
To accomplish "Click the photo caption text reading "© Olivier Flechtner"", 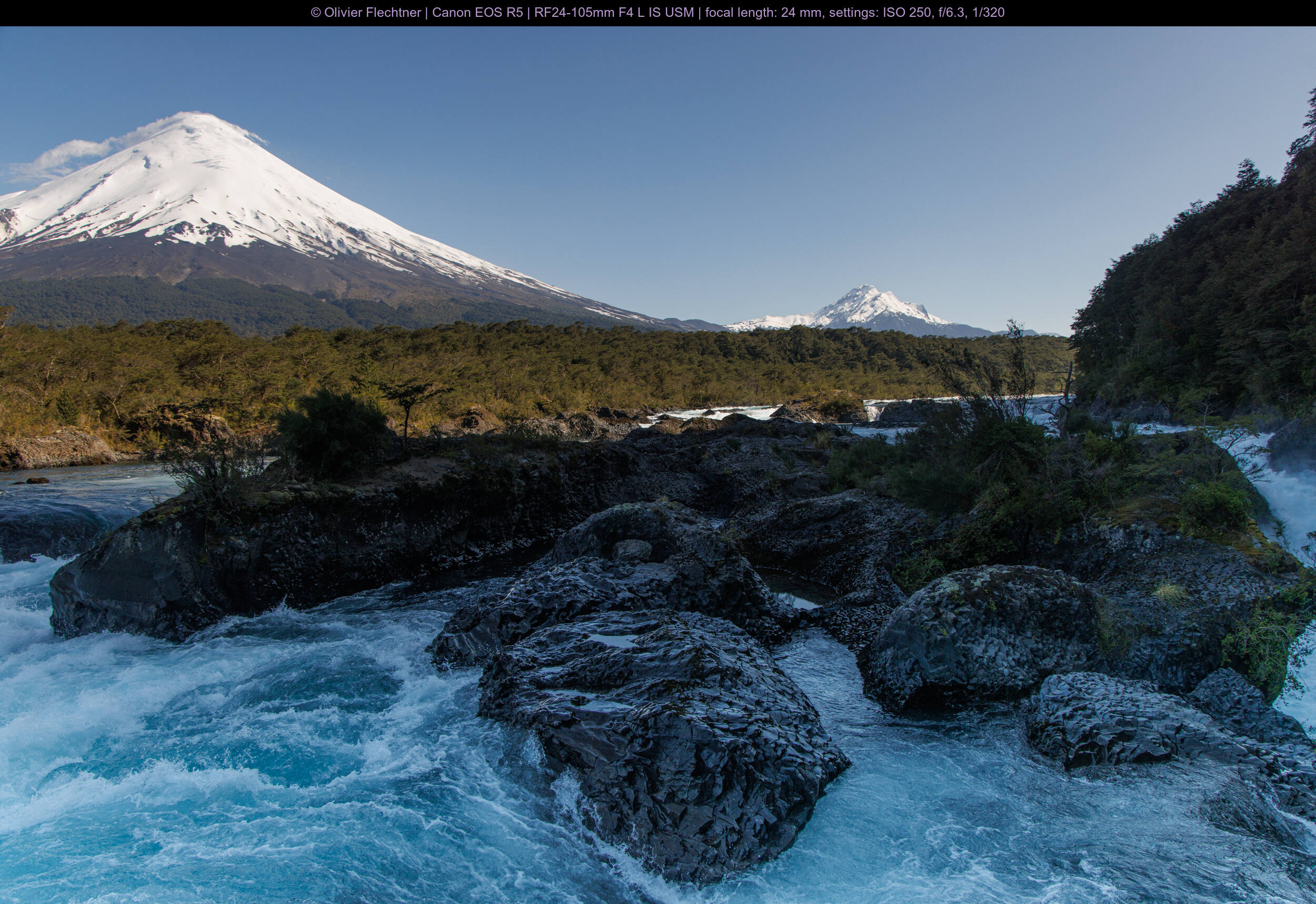I will tap(366, 13).
